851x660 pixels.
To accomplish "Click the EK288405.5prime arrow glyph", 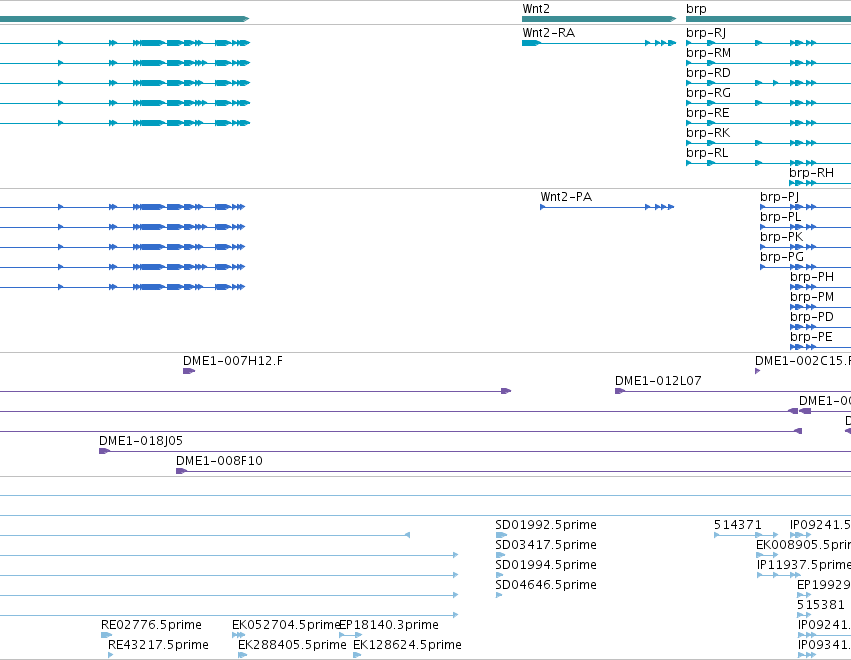I will [243, 655].
